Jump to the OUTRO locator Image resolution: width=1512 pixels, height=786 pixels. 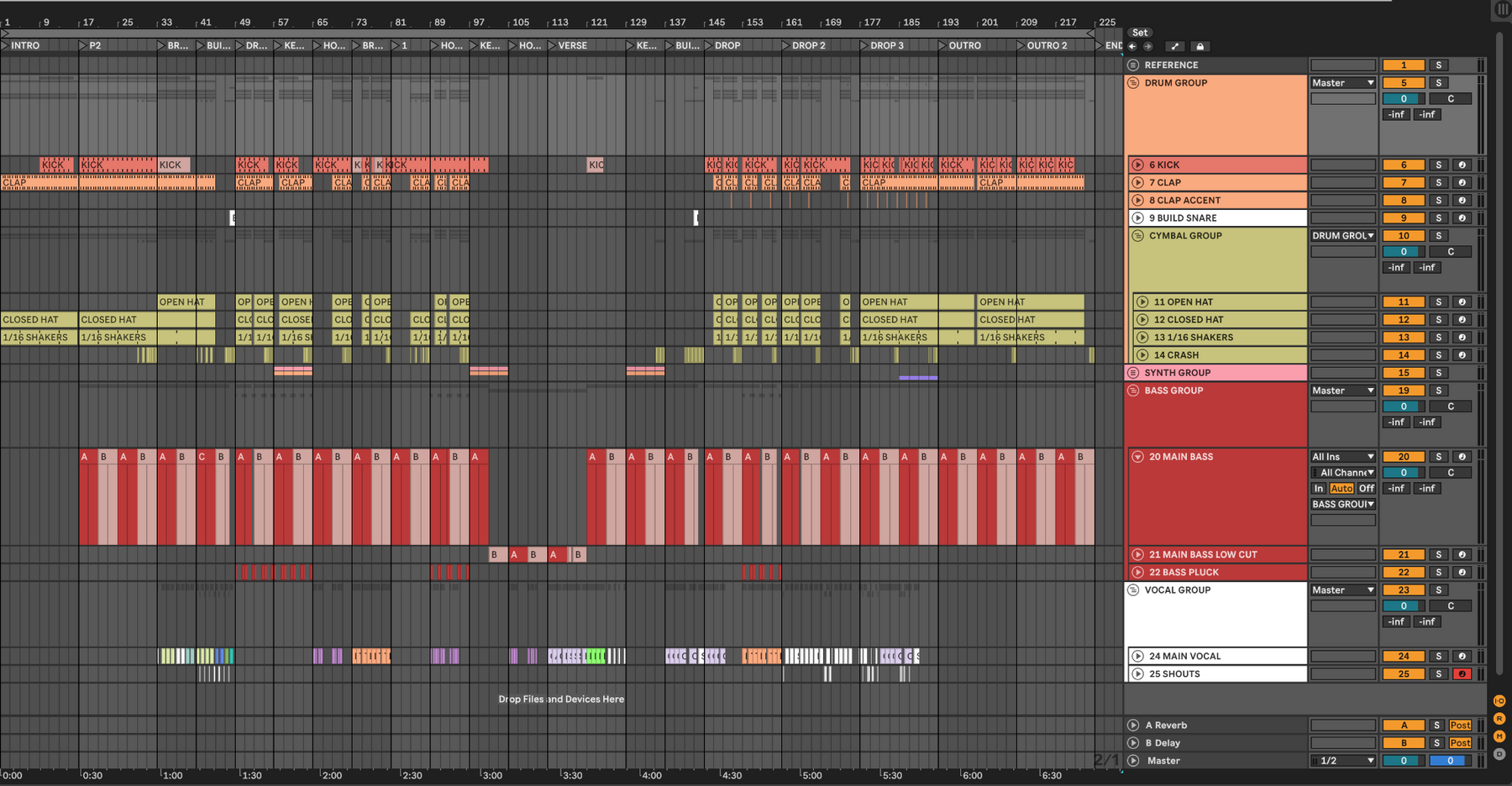coord(960,45)
